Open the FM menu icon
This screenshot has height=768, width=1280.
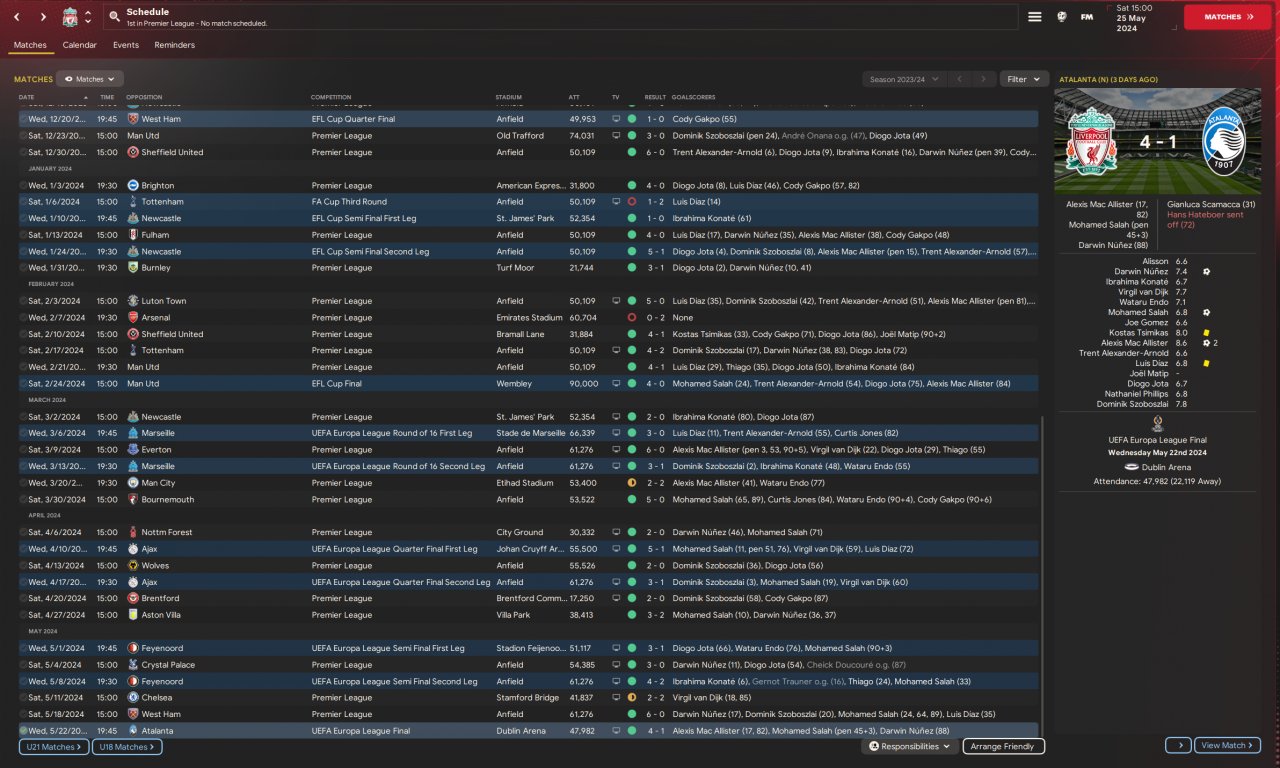[1087, 17]
